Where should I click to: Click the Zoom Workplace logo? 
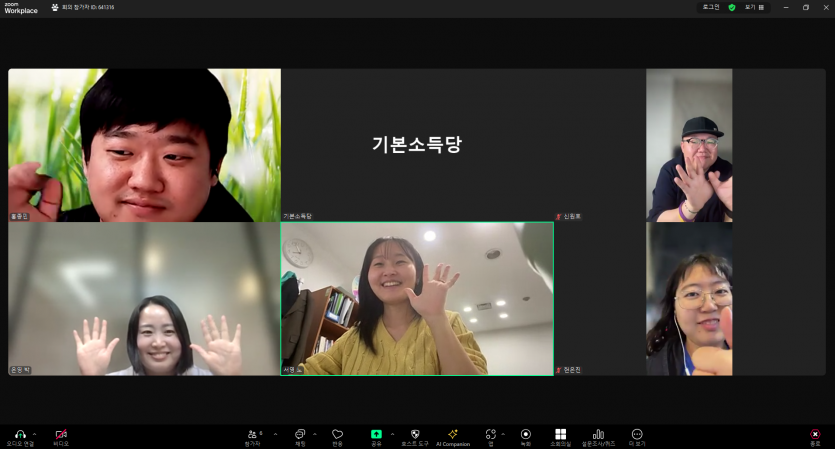[21, 8]
